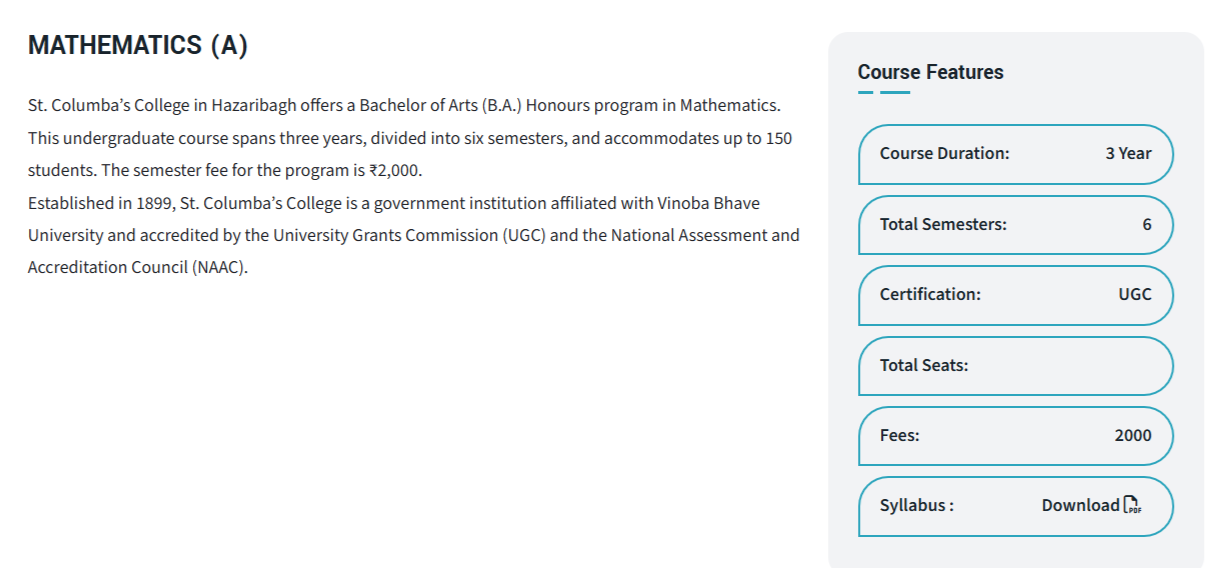Click the teal underline below Course Features
This screenshot has width=1209, height=568.
884,93
